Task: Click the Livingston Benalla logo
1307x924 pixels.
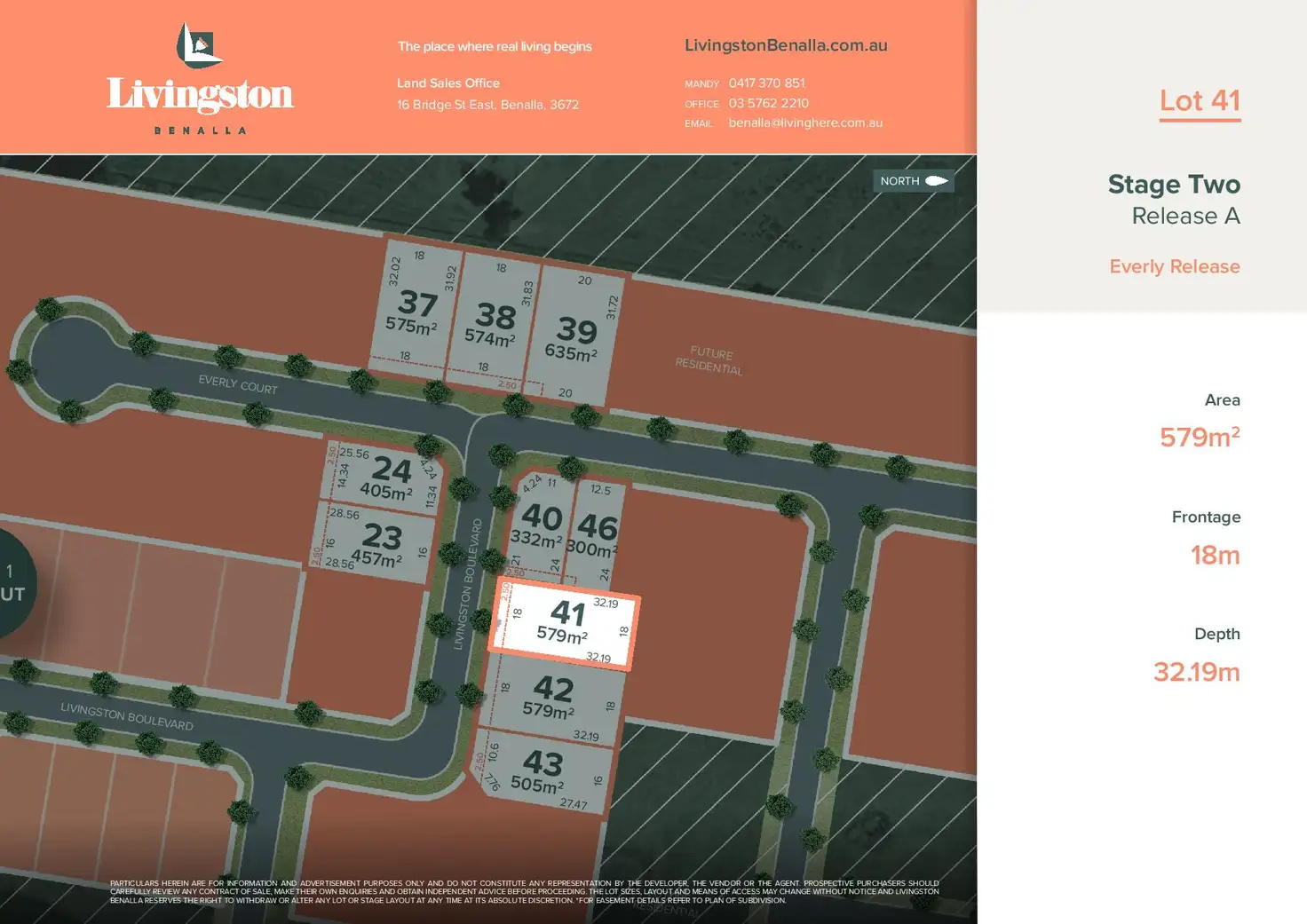Action: pyautogui.click(x=200, y=79)
